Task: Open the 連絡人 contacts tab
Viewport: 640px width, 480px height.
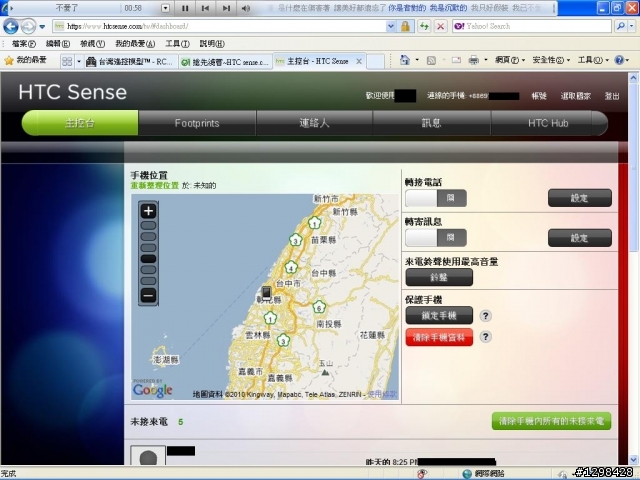Action: click(314, 123)
